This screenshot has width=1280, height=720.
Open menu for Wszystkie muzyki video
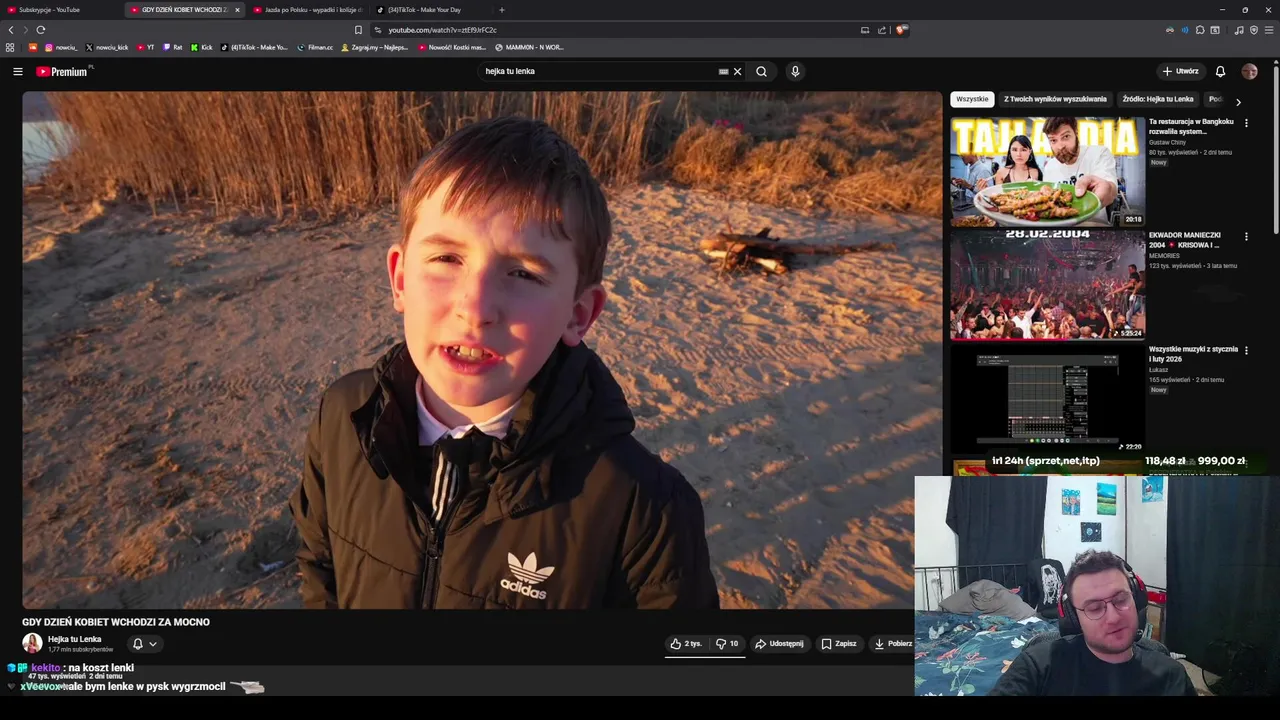pyautogui.click(x=1246, y=350)
